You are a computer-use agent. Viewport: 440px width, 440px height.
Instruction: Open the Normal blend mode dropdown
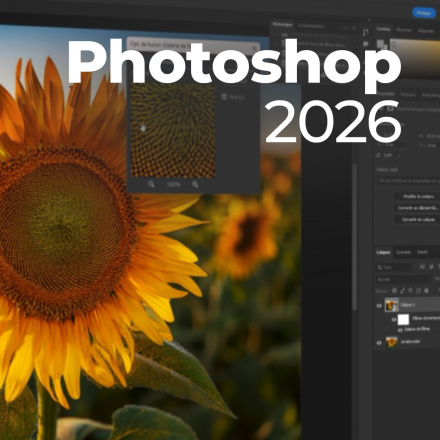(403, 279)
